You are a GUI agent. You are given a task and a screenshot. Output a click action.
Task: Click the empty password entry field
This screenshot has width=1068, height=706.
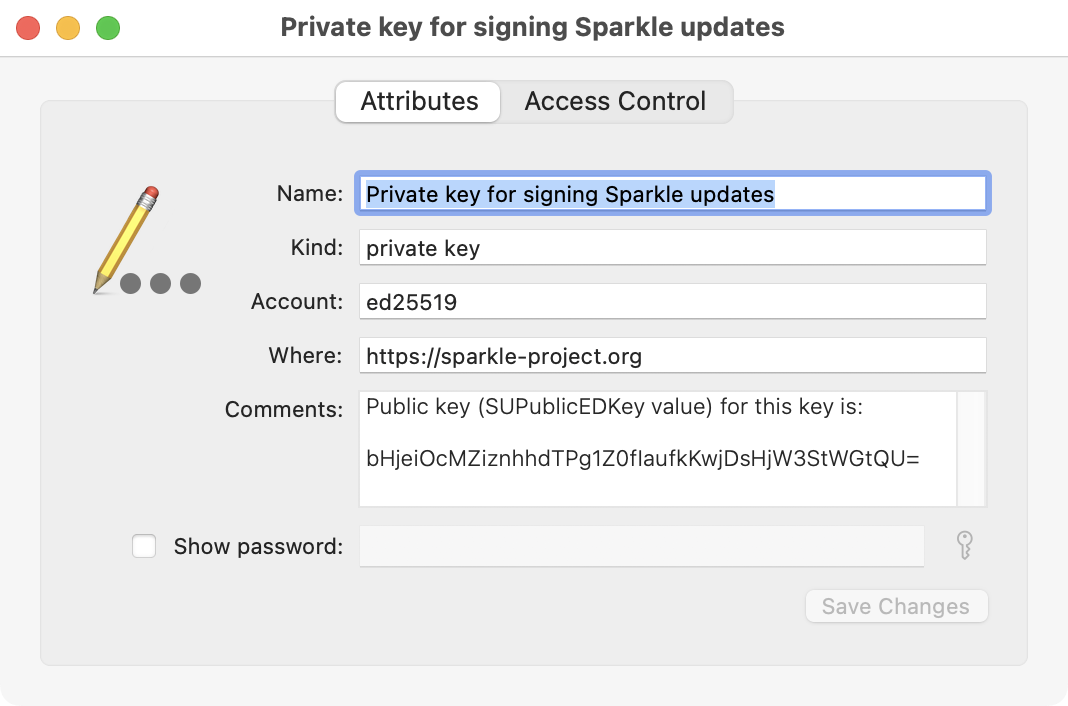tap(641, 546)
